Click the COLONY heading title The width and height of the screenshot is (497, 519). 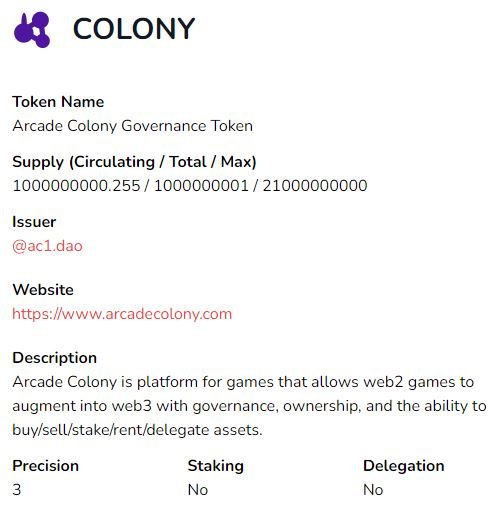click(x=134, y=29)
